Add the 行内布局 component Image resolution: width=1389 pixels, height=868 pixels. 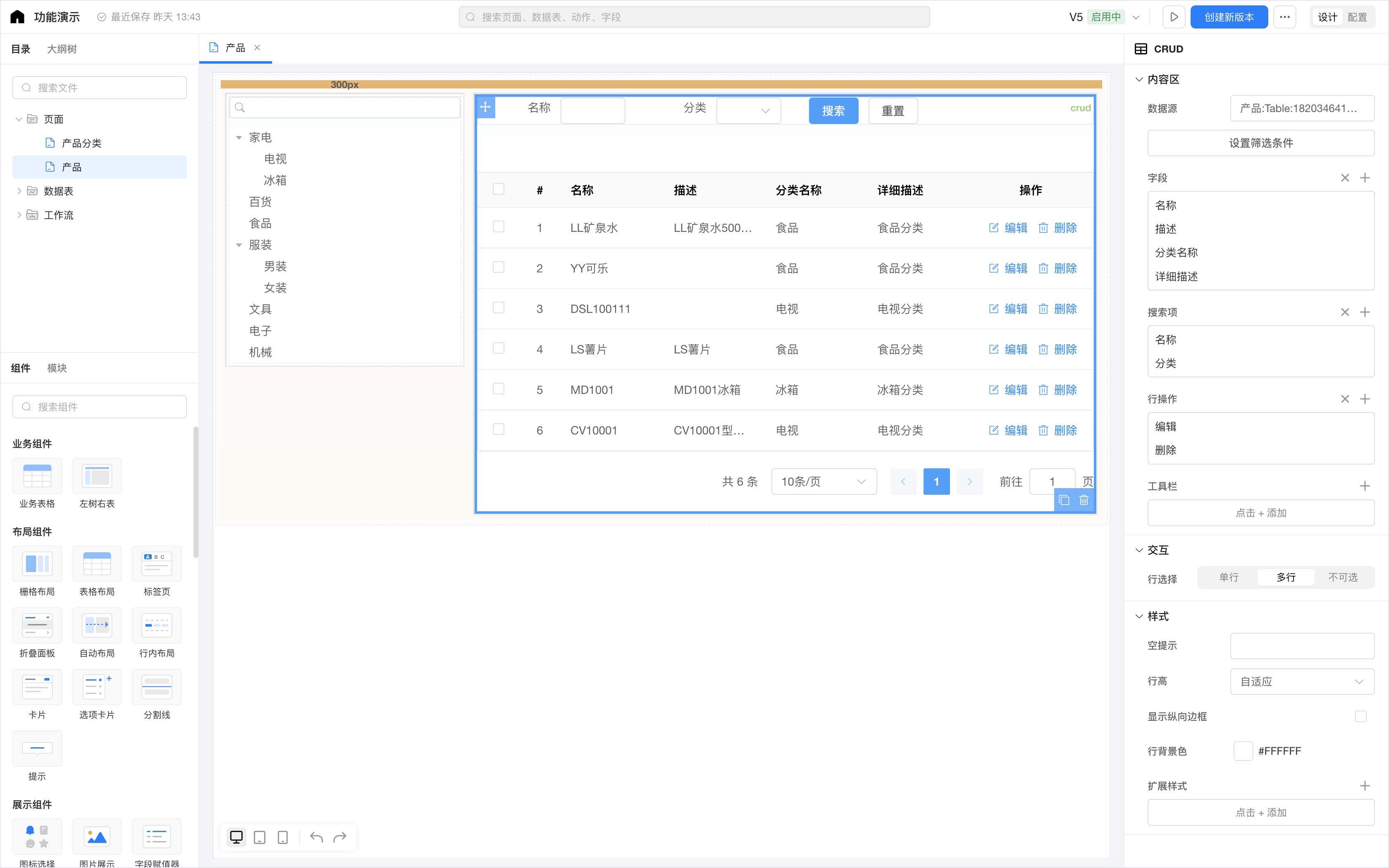coord(157,633)
